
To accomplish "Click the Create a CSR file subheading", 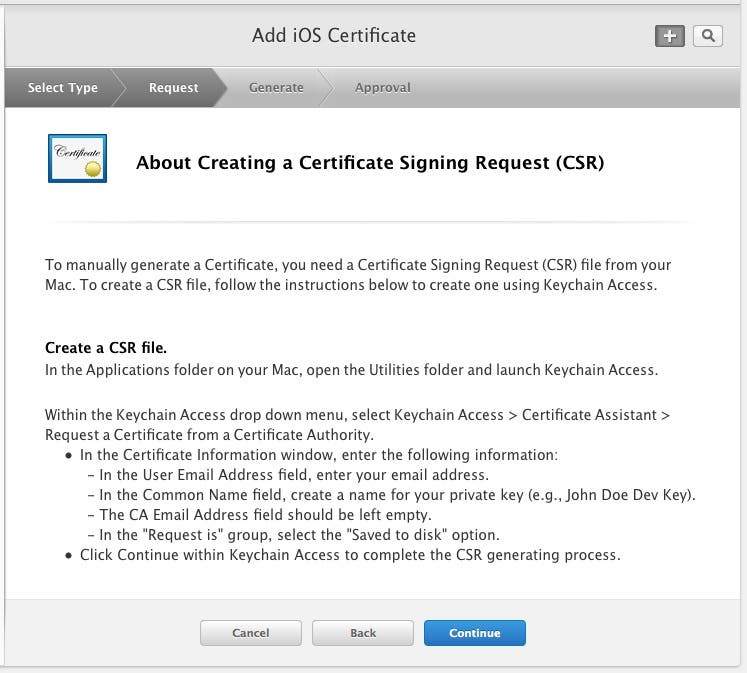I will pyautogui.click(x=106, y=349).
